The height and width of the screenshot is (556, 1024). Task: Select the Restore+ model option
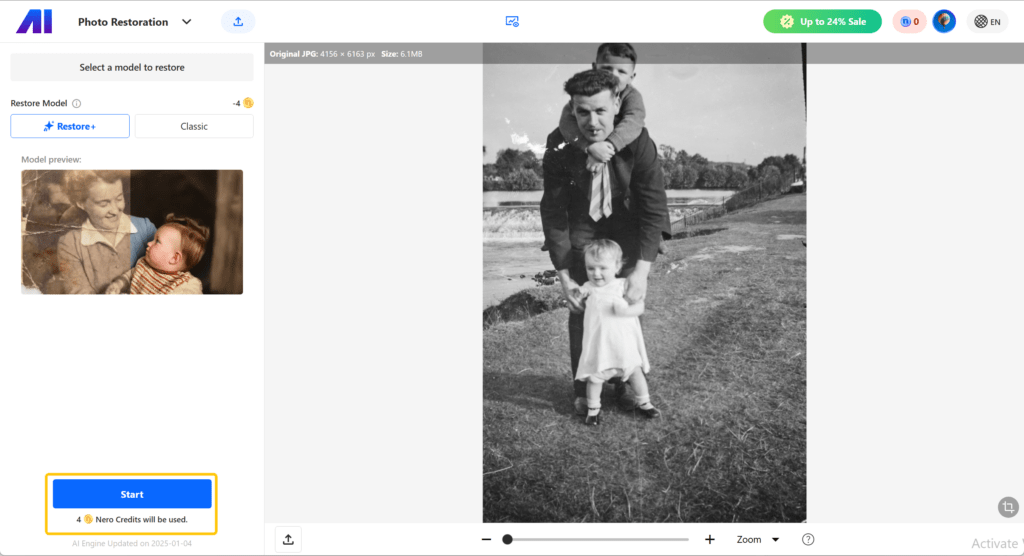(70, 126)
